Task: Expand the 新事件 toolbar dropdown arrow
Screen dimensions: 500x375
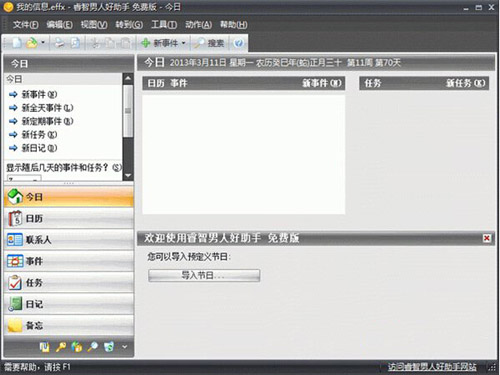Action: 183,43
